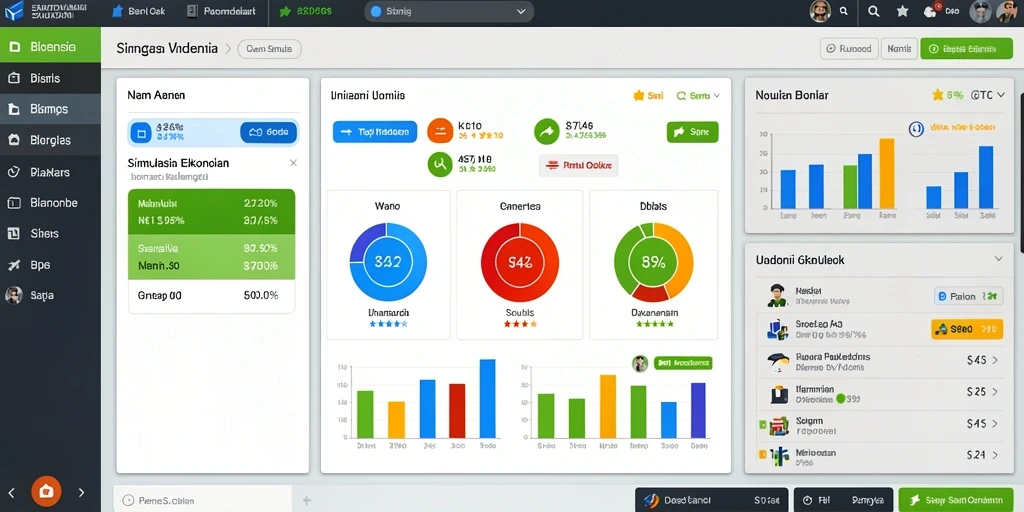This screenshot has height=512, width=1024.
Task: Open the Blanonbe sidebar item
Action: click(50, 202)
